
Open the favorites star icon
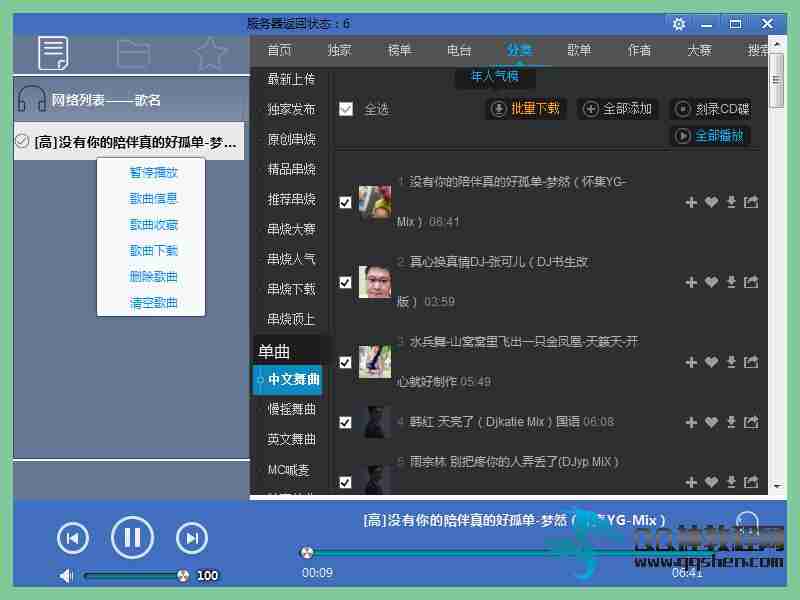pos(210,53)
